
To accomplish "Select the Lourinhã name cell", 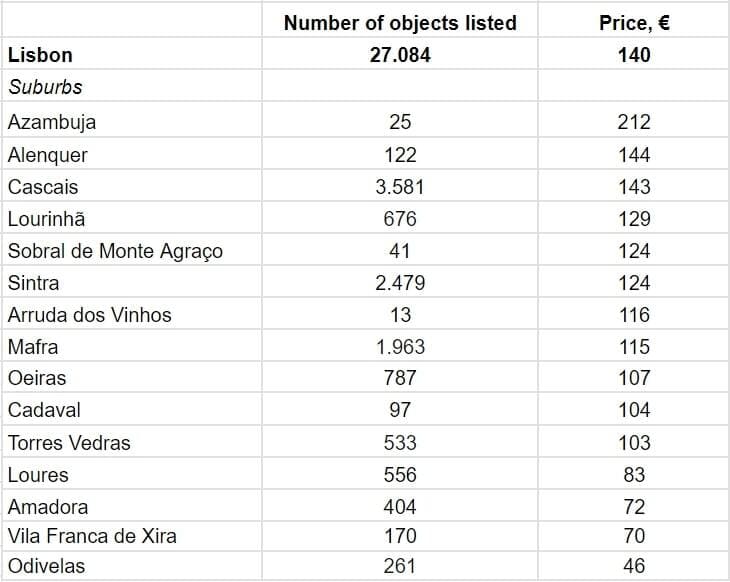I will point(49,218).
